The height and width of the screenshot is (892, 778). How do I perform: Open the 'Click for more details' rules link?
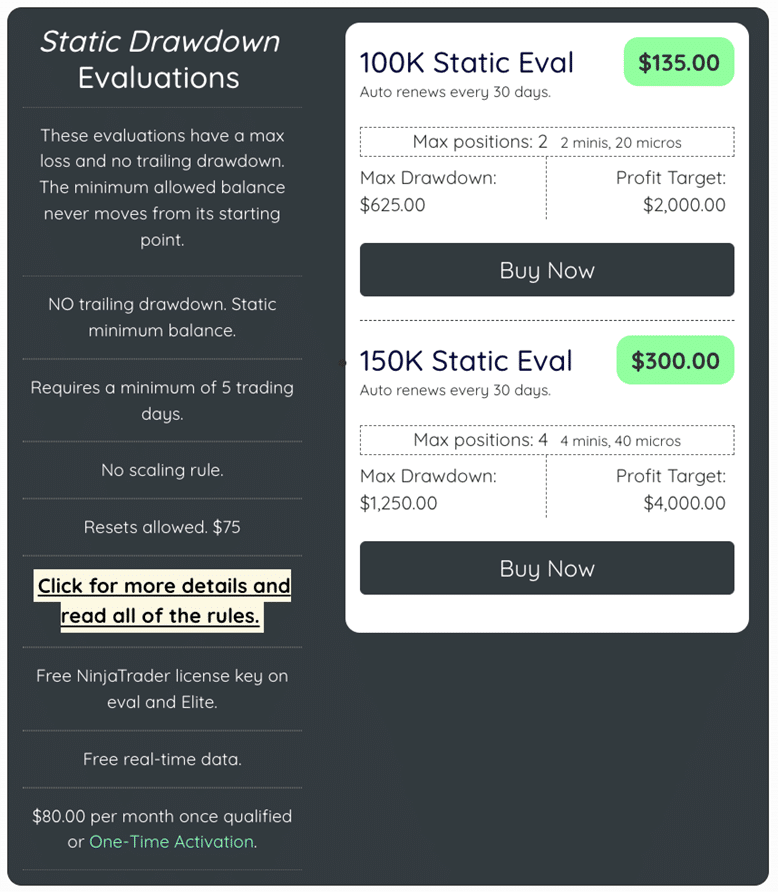click(163, 601)
